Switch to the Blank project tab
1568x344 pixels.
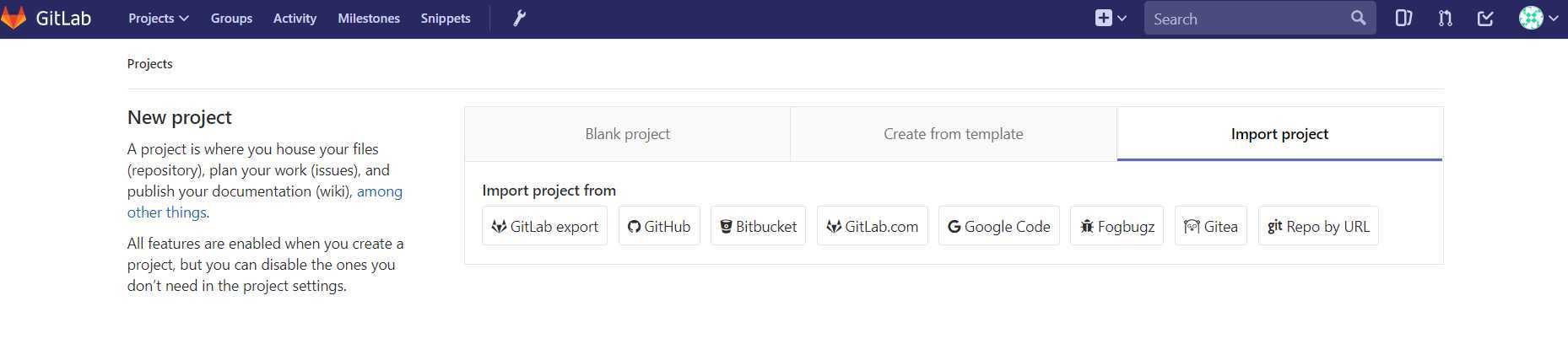click(627, 134)
